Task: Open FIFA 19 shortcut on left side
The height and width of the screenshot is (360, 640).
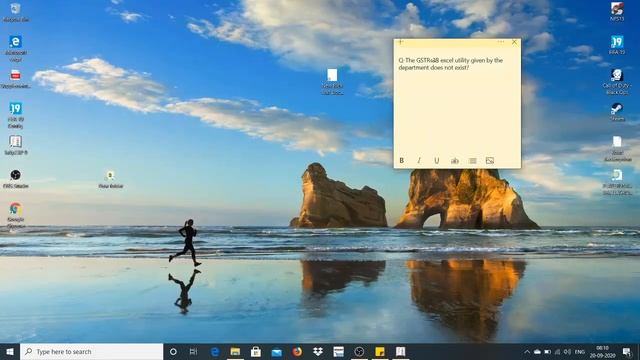Action: click(x=16, y=115)
